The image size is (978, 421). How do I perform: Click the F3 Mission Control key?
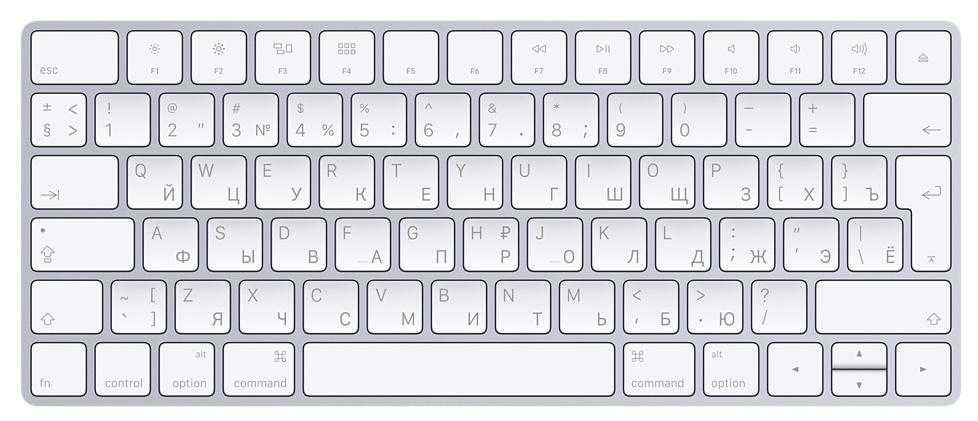(x=283, y=57)
